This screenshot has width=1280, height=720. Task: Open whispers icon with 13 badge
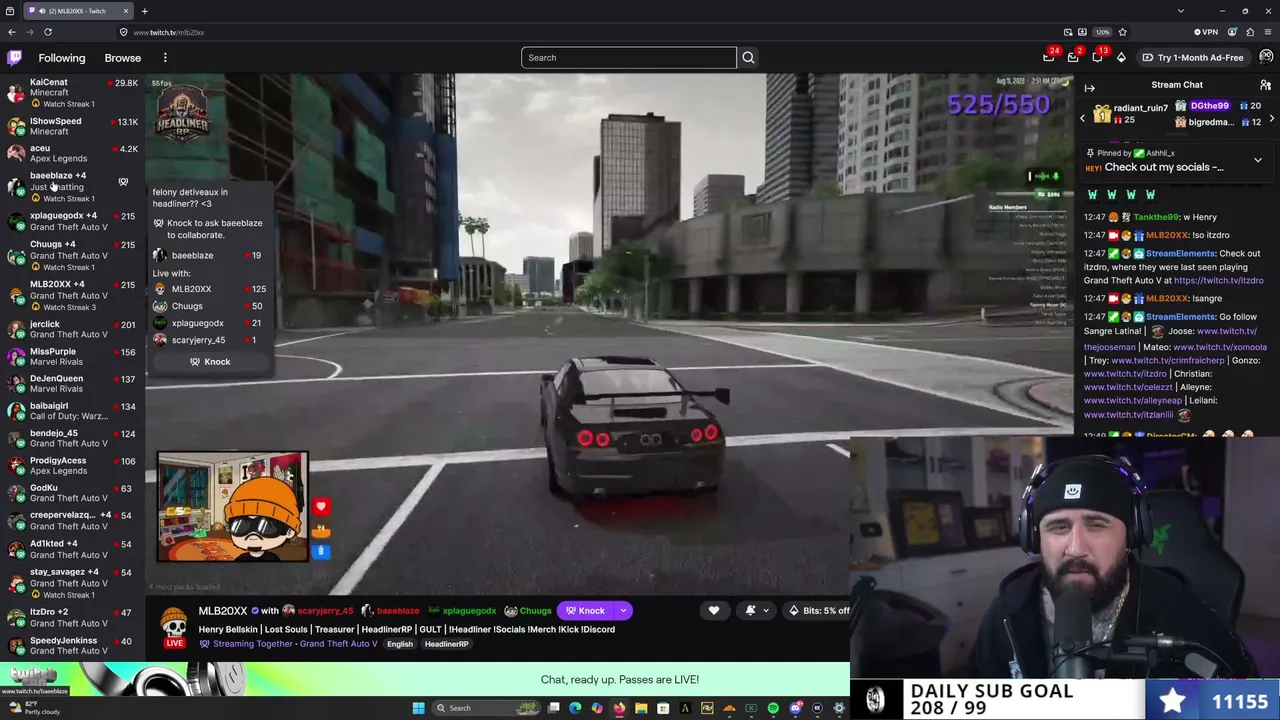pos(1097,57)
